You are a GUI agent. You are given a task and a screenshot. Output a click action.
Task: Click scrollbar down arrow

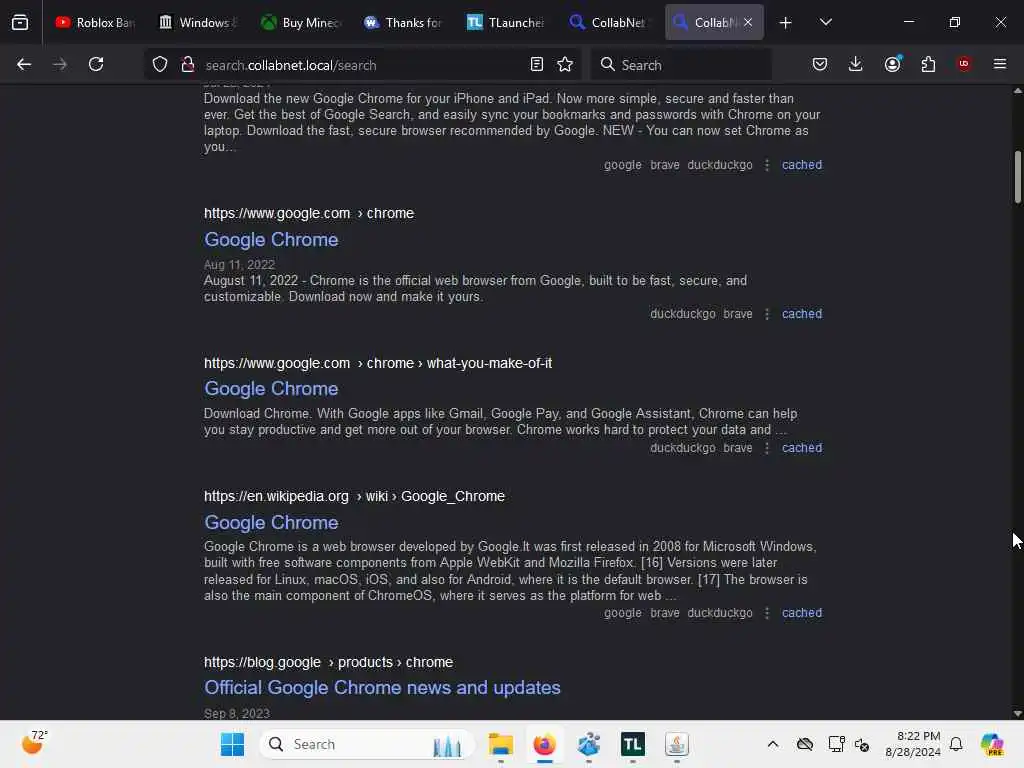coord(1017,713)
